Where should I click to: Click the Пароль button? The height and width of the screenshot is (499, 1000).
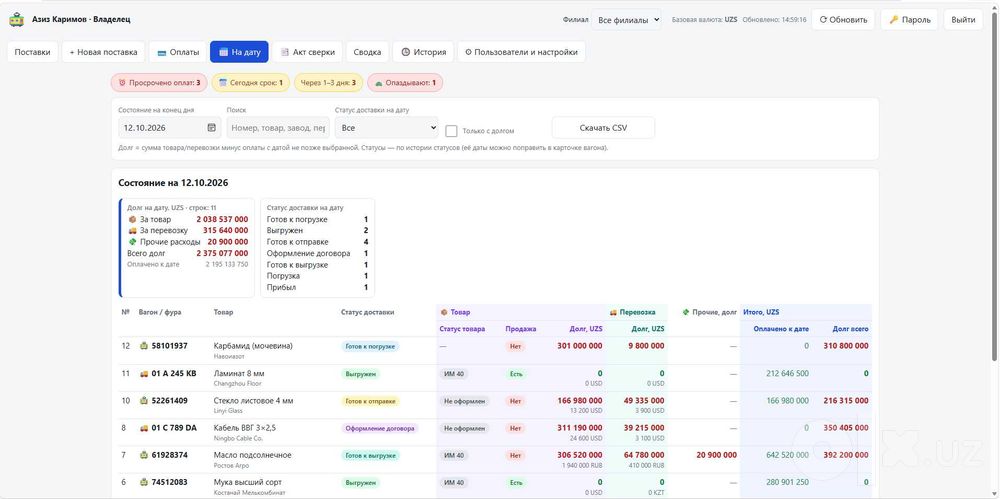pos(909,20)
